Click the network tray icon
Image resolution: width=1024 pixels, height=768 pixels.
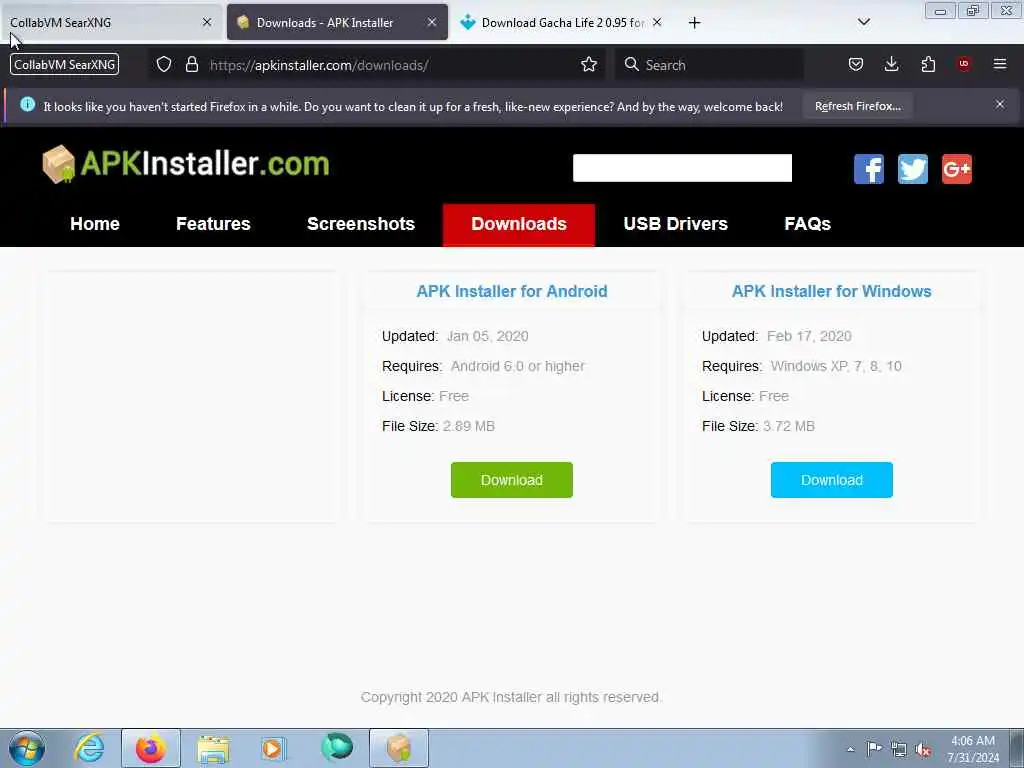pos(899,749)
